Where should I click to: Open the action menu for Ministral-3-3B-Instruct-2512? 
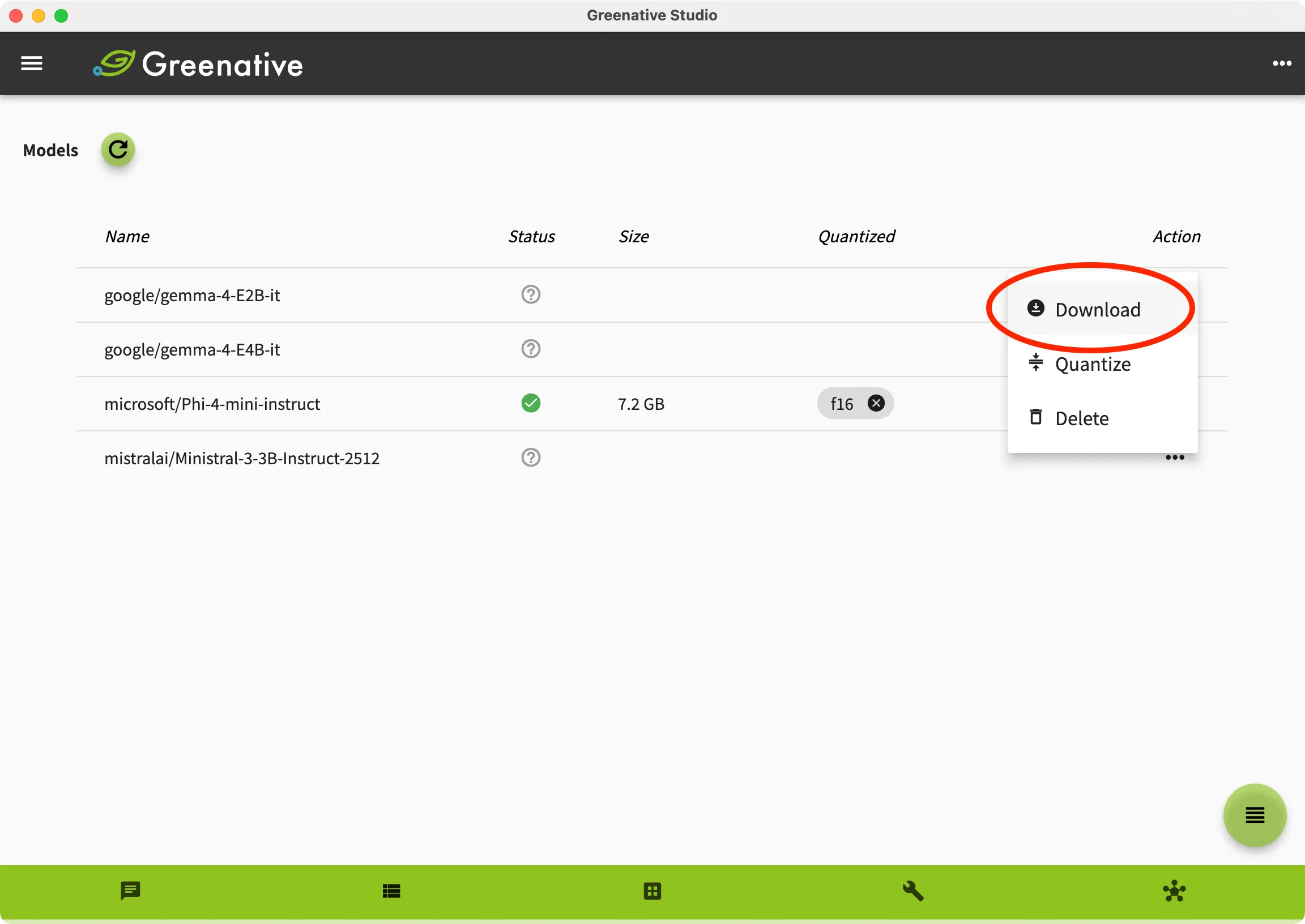pos(1175,457)
